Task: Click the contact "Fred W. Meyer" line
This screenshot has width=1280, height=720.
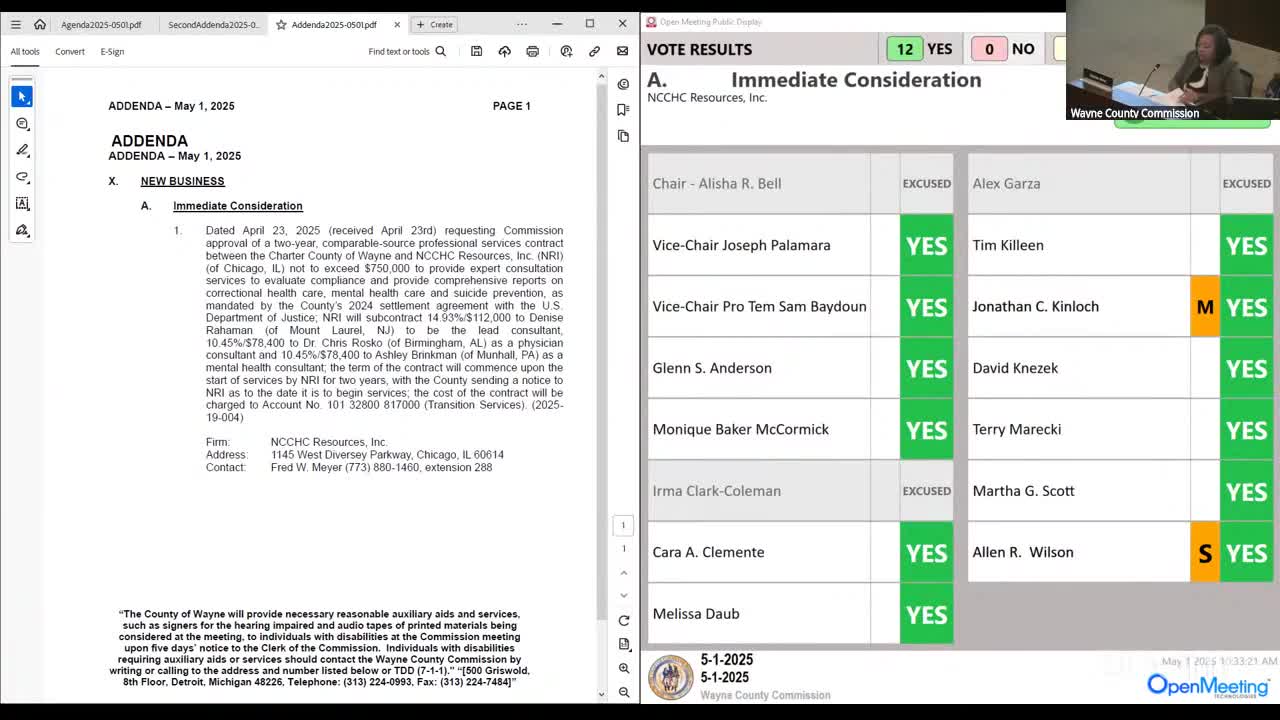Action: [x=381, y=467]
